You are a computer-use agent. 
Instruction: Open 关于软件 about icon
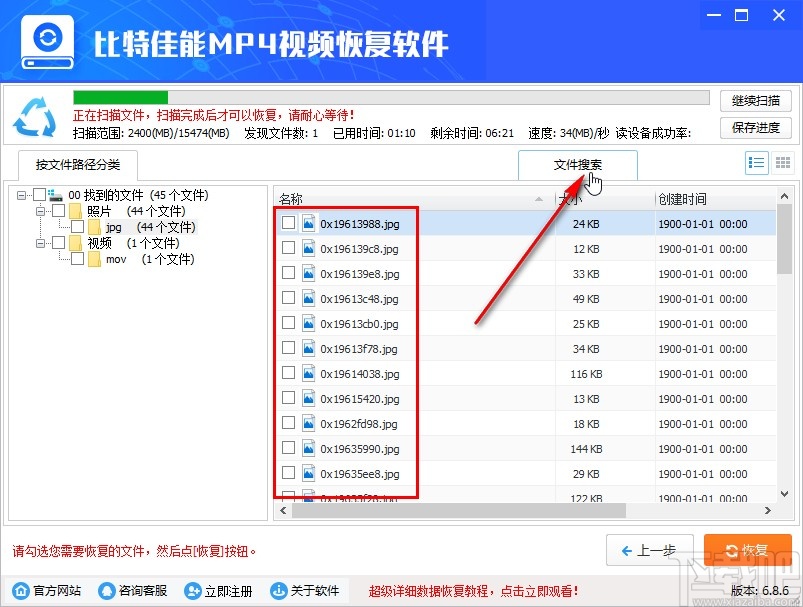(x=279, y=591)
